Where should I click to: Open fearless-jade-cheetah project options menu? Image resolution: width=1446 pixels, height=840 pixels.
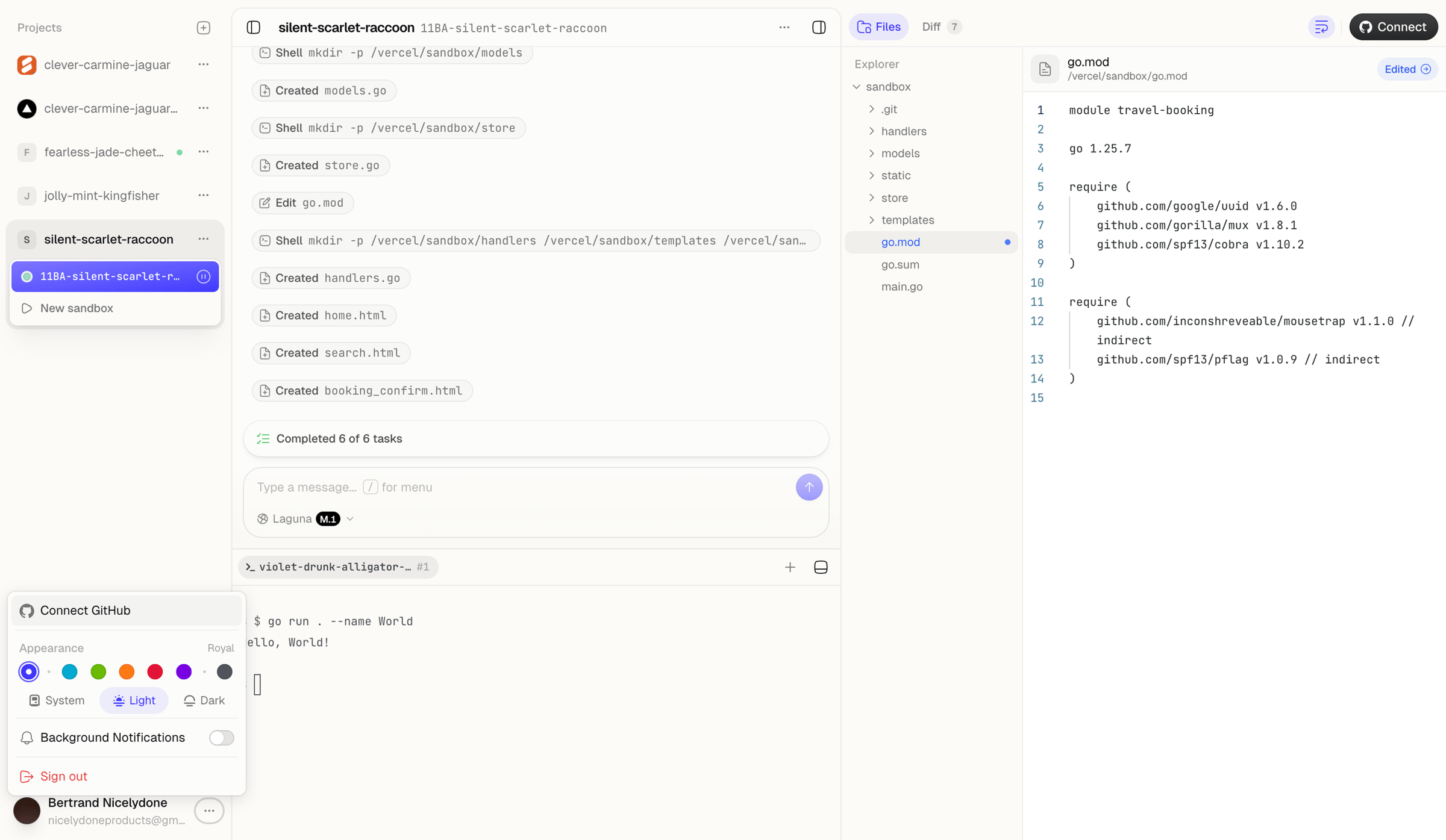pyautogui.click(x=203, y=152)
